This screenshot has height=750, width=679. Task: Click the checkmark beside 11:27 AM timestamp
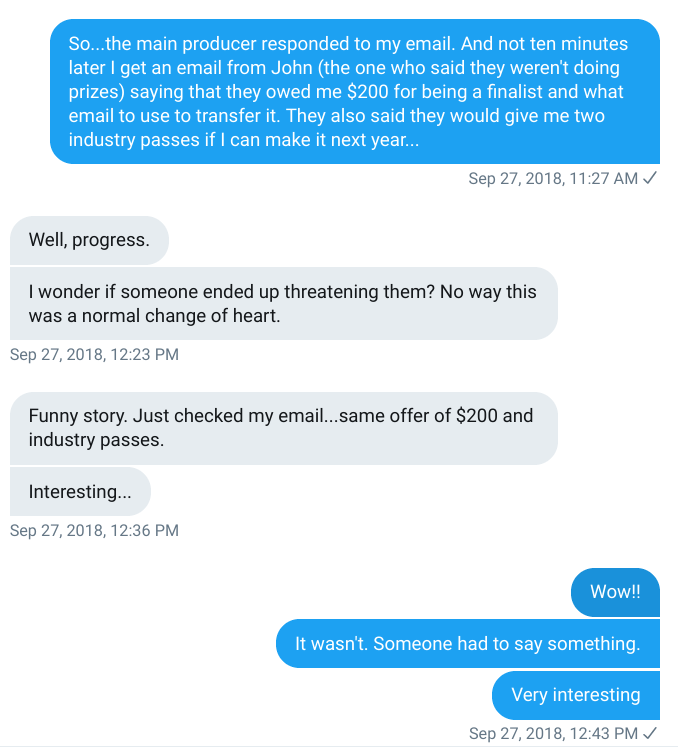point(650,178)
